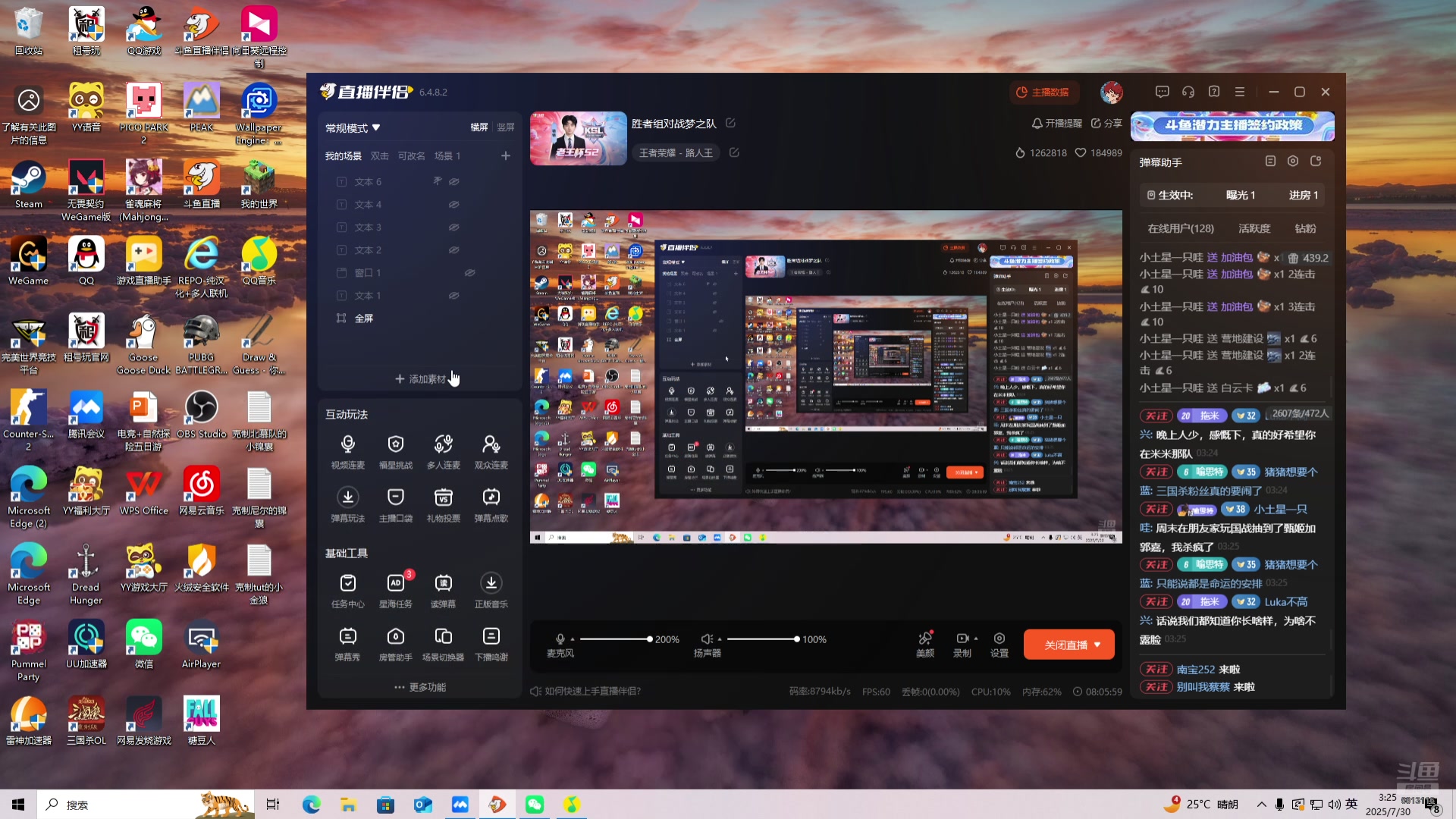This screenshot has width=1456, height=819.
Task: Open 场景切换器 scene switcher
Action: pos(443,644)
